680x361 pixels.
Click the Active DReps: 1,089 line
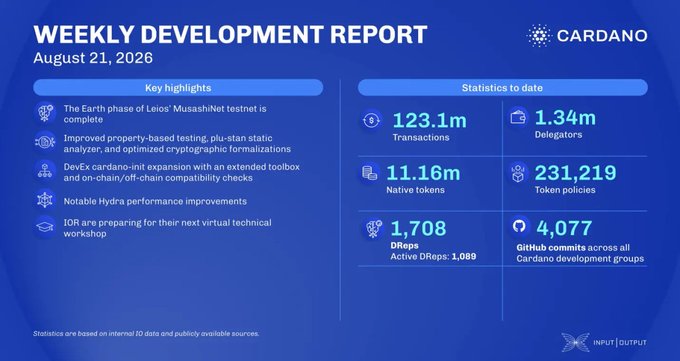pyautogui.click(x=433, y=256)
